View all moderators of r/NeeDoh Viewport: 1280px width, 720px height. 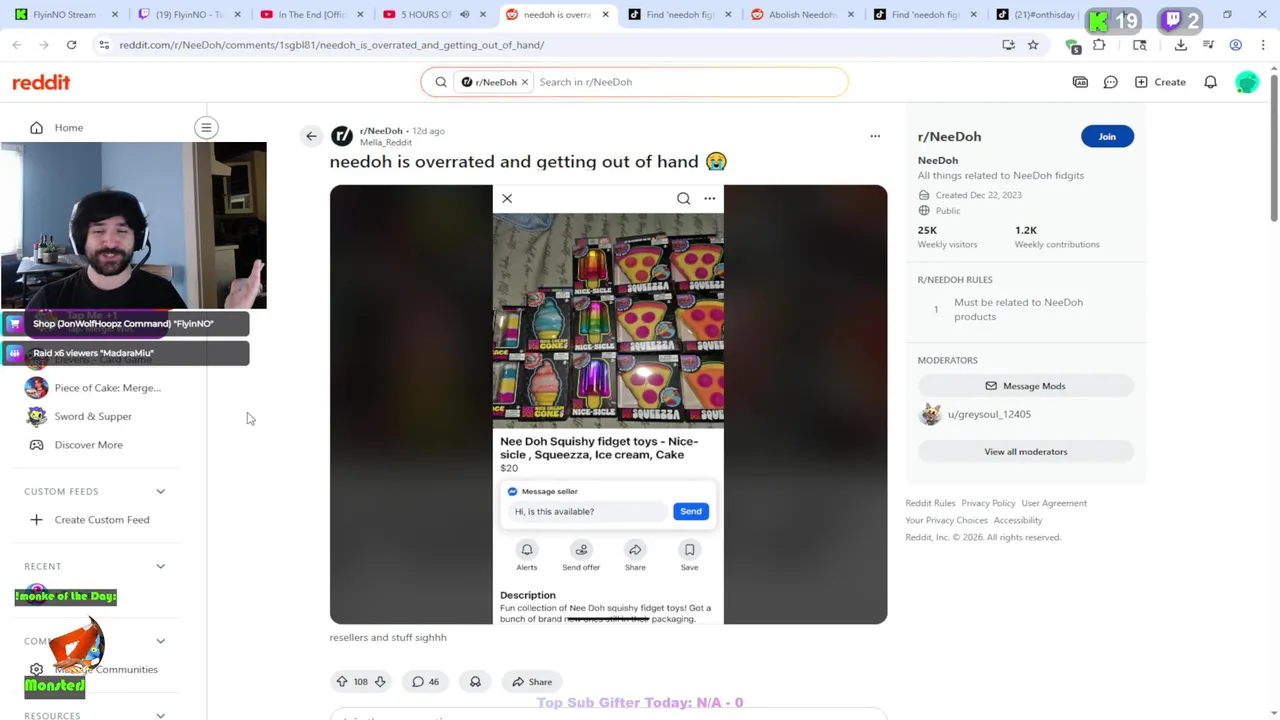[x=1025, y=452]
